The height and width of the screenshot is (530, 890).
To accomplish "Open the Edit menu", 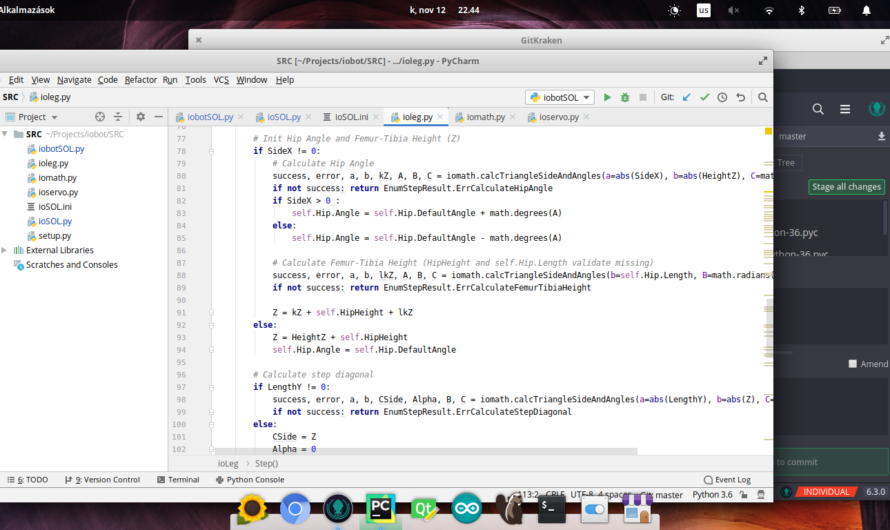I will pyautogui.click(x=16, y=80).
